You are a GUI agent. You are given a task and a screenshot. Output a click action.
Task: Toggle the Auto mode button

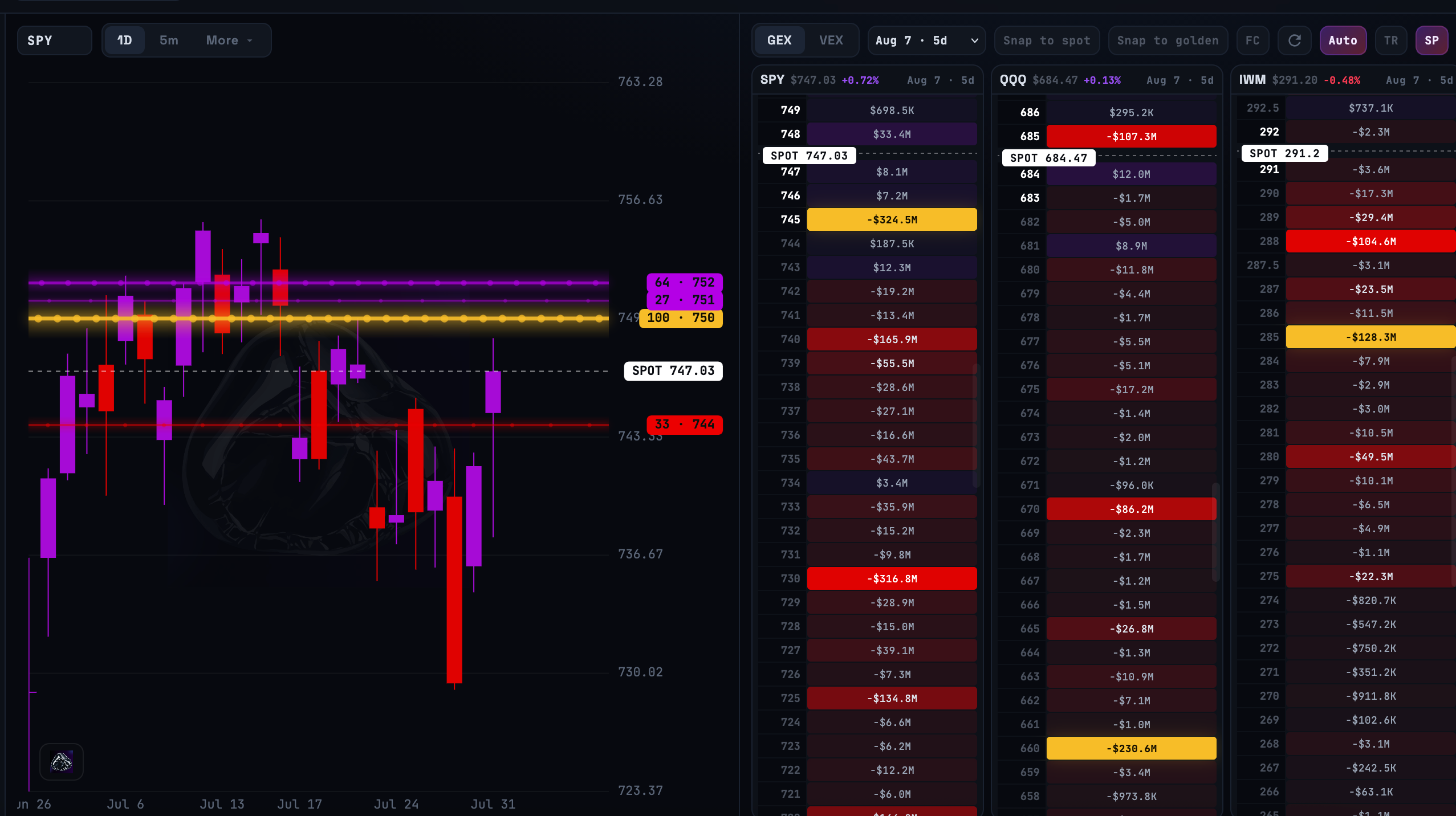pos(1343,40)
